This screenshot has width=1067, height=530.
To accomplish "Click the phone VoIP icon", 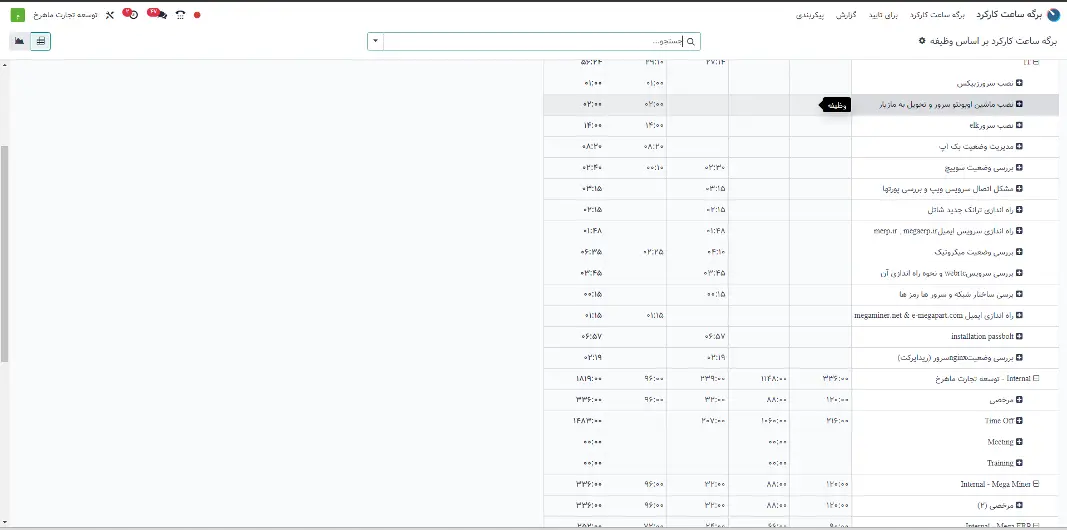I will (x=180, y=16).
